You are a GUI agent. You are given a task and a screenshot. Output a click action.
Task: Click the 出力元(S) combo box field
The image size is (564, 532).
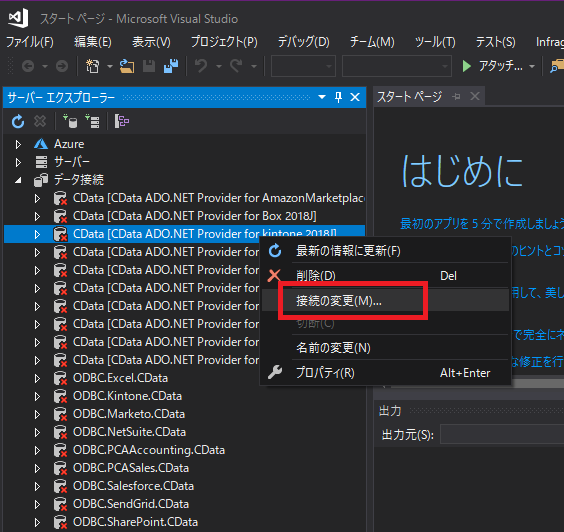(x=502, y=434)
